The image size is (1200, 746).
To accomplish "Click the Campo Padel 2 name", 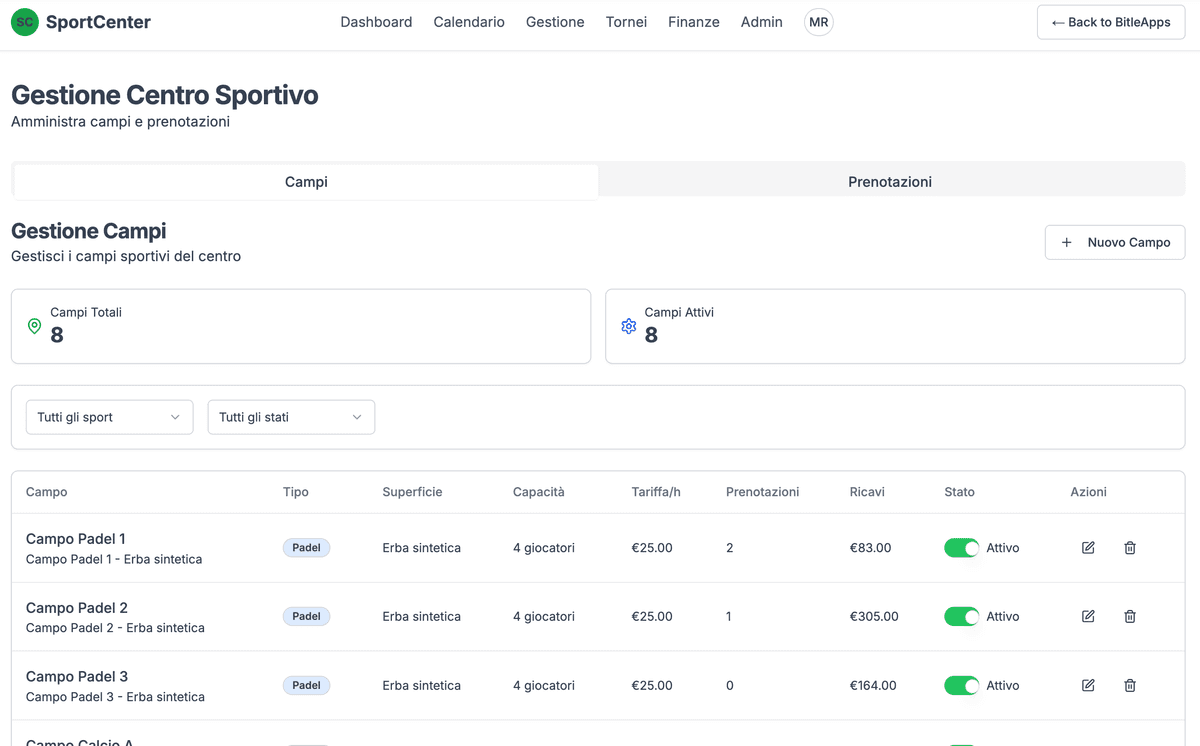I will pyautogui.click(x=77, y=608).
